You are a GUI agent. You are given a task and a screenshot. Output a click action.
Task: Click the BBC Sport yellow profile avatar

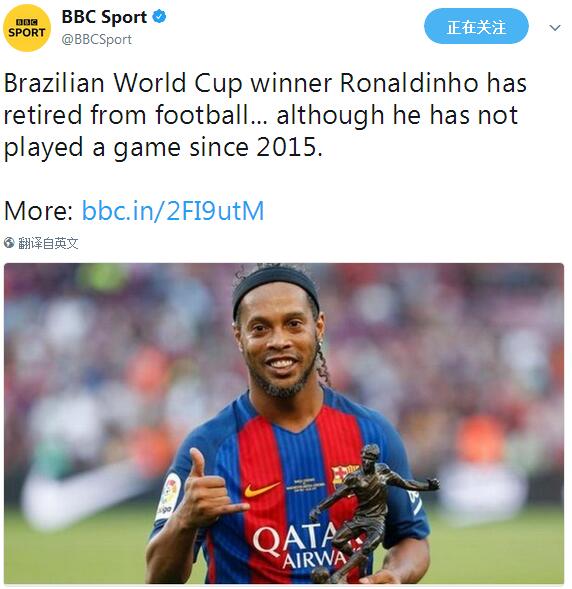coord(26,28)
